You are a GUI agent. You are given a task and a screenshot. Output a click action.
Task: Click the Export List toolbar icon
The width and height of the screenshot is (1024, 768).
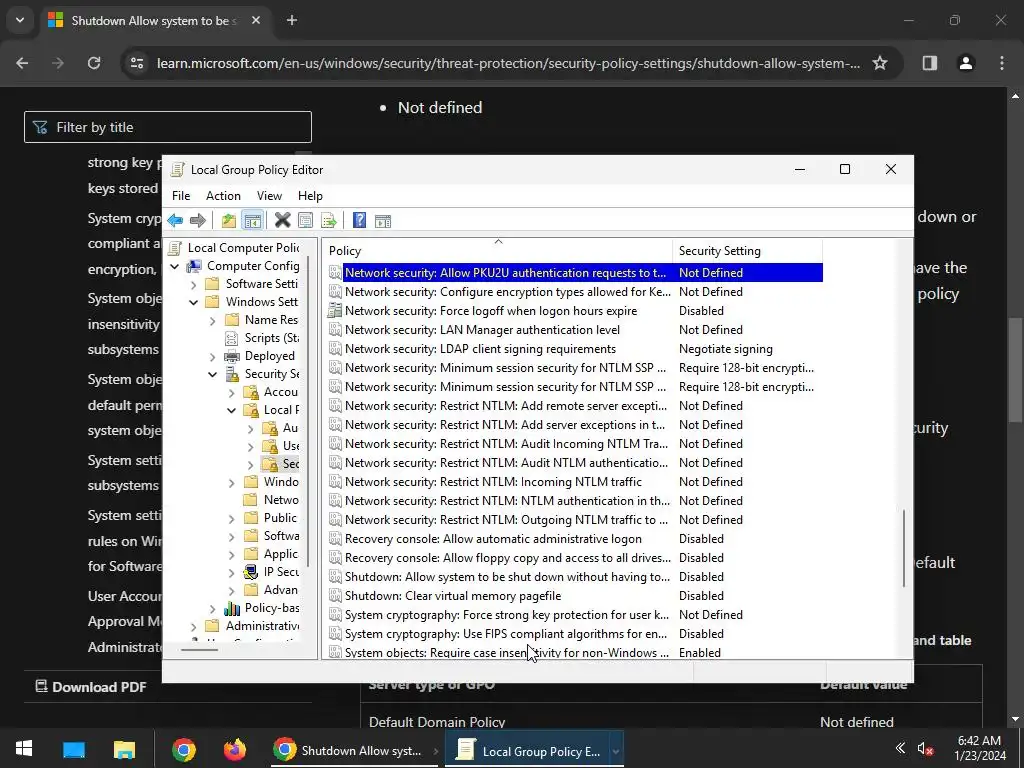328,221
